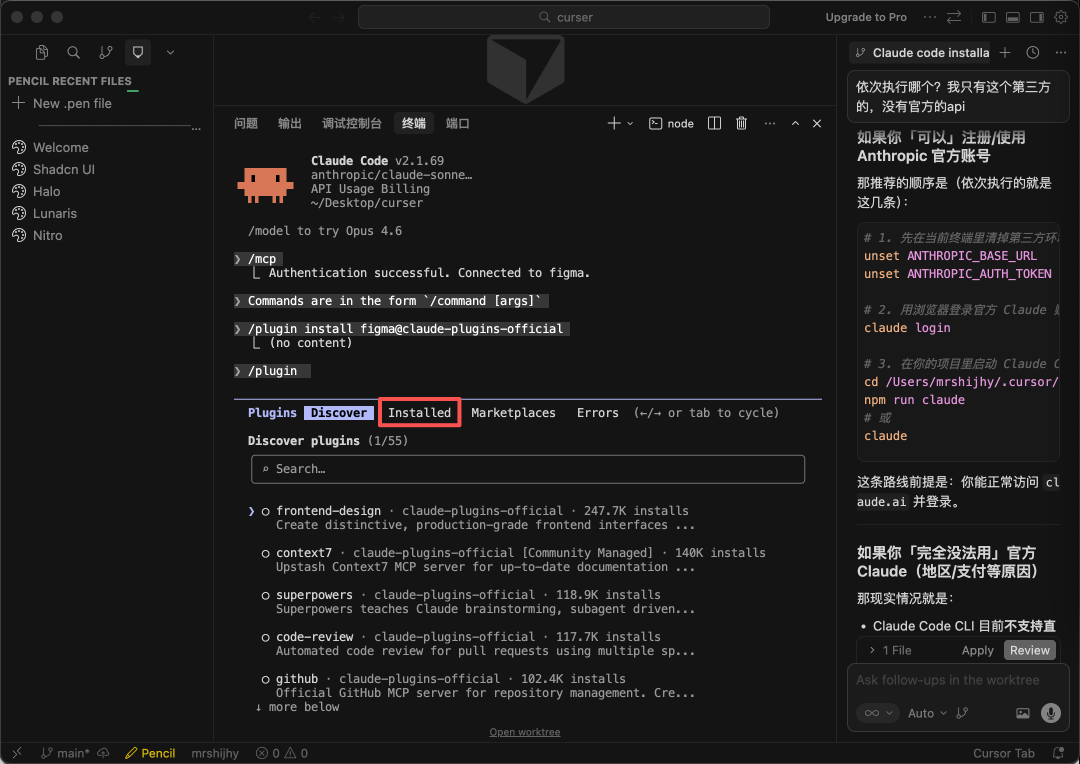The image size is (1080, 764).
Task: Open title bar ellipsis menu
Action: pos(930,17)
